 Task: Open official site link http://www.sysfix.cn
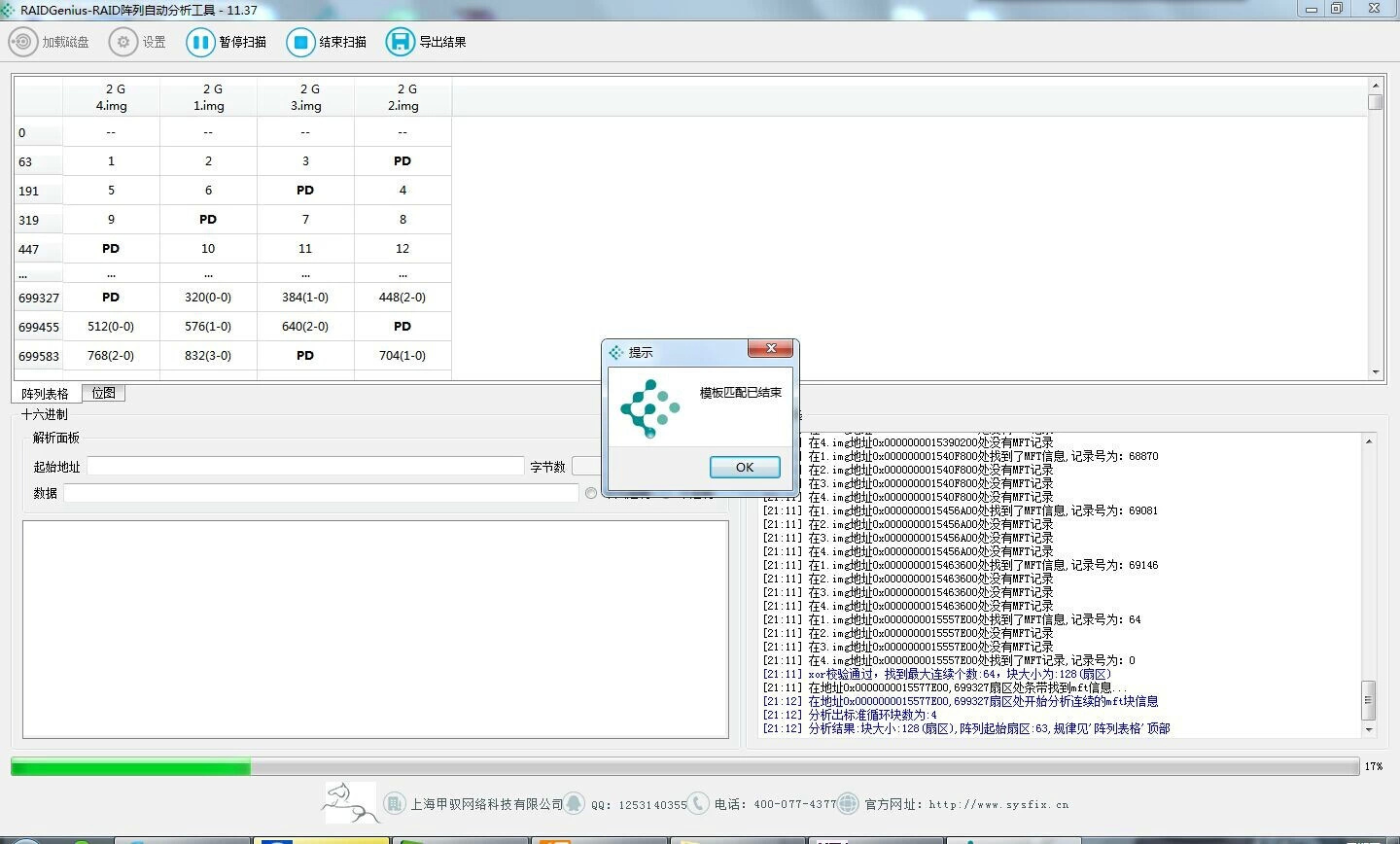998,804
